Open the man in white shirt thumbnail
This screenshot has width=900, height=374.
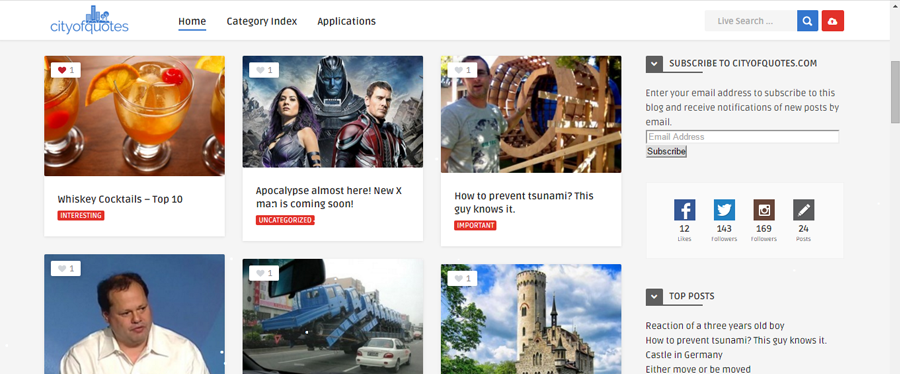(134, 314)
